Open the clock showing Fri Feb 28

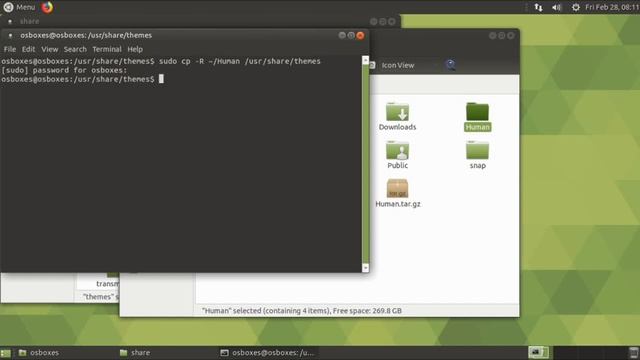point(612,7)
